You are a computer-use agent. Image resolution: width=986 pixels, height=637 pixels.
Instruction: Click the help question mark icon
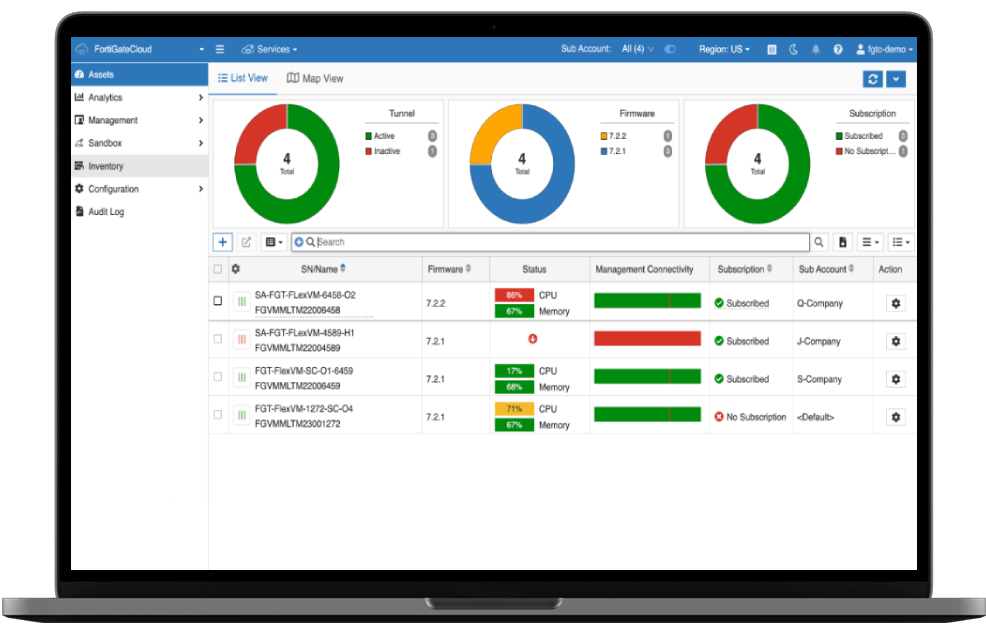[x=838, y=49]
